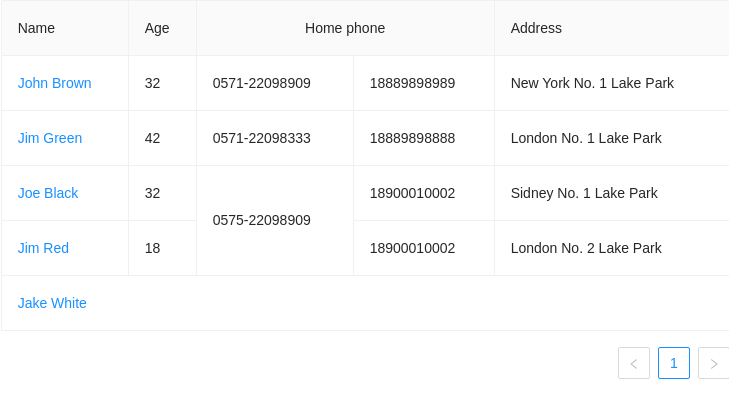Select phone cell 0571-22098333
Image resolution: width=729 pixels, height=395 pixels.
coord(275,138)
